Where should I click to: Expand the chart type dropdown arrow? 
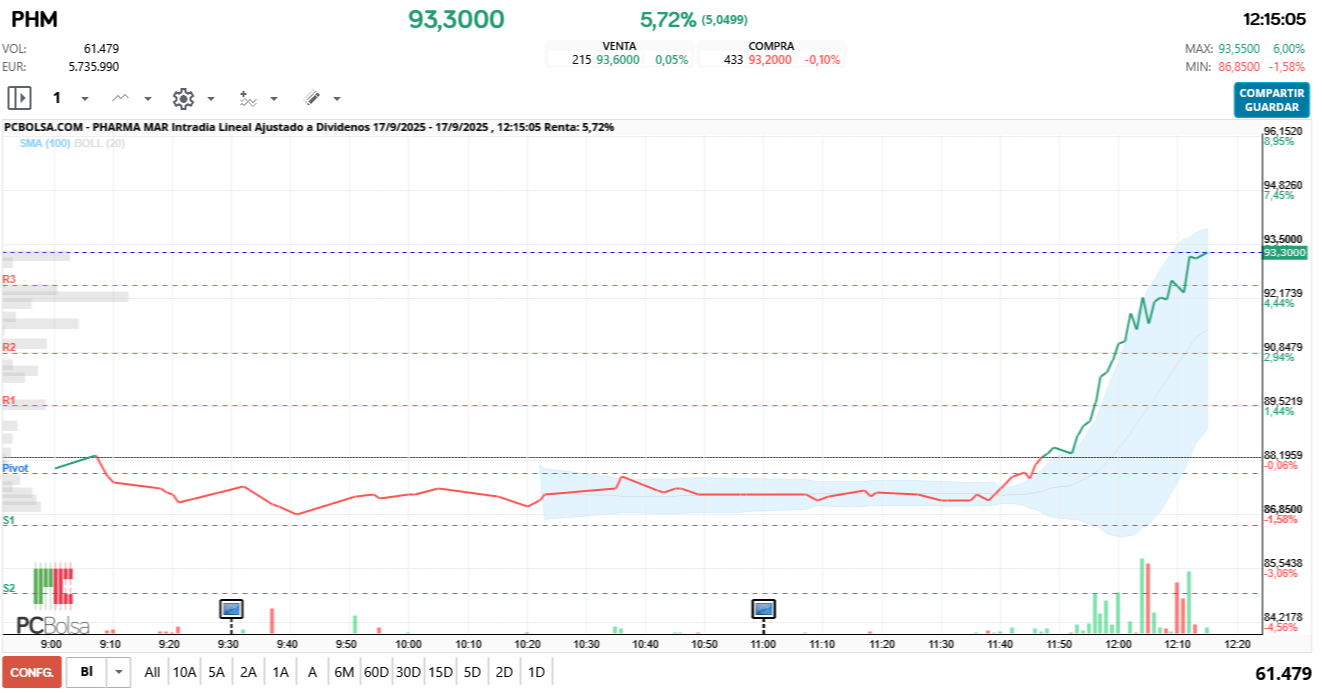click(148, 99)
